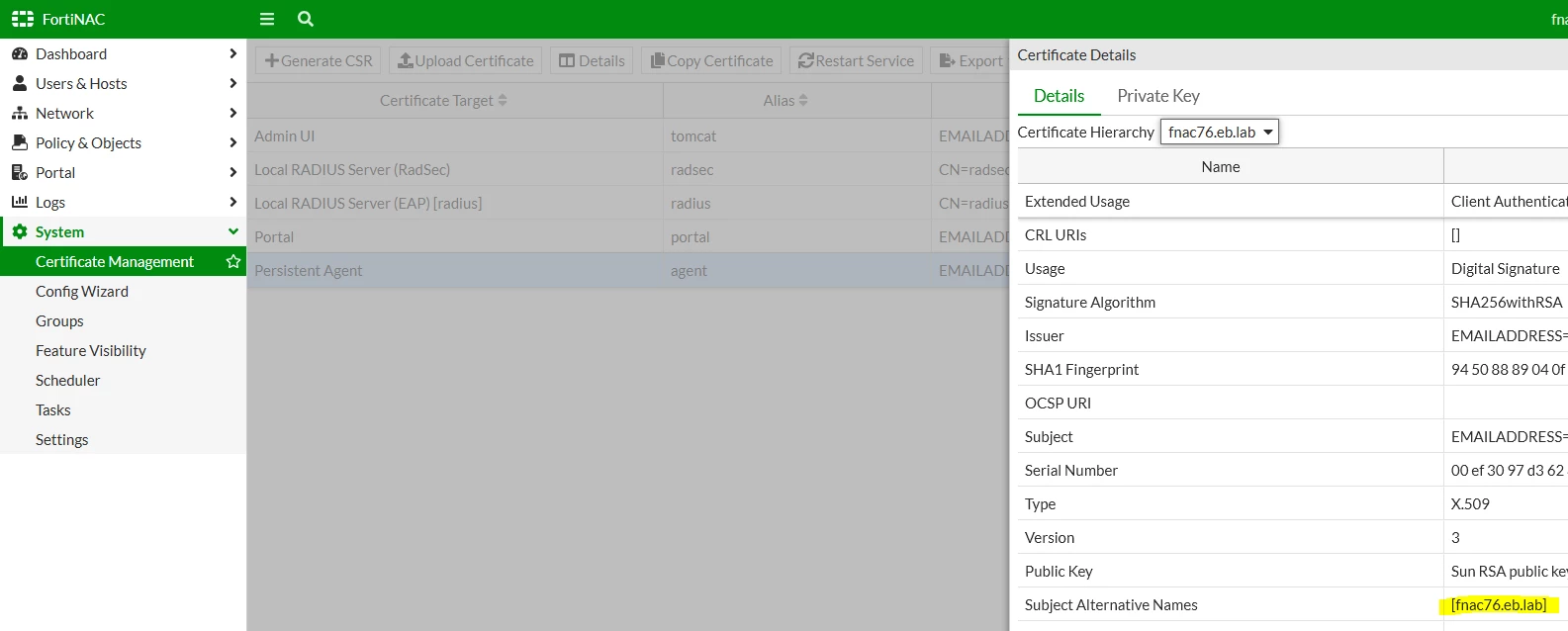Switch to the Private Key tab
The width and height of the screenshot is (1568, 631).
1158,96
